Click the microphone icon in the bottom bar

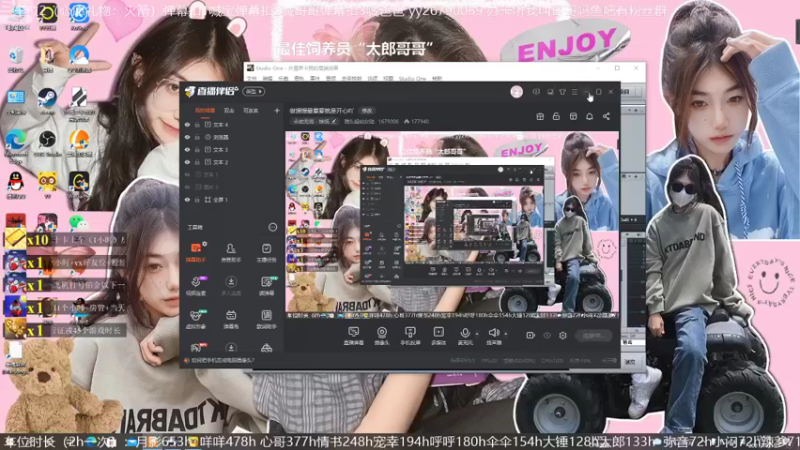(x=465, y=335)
